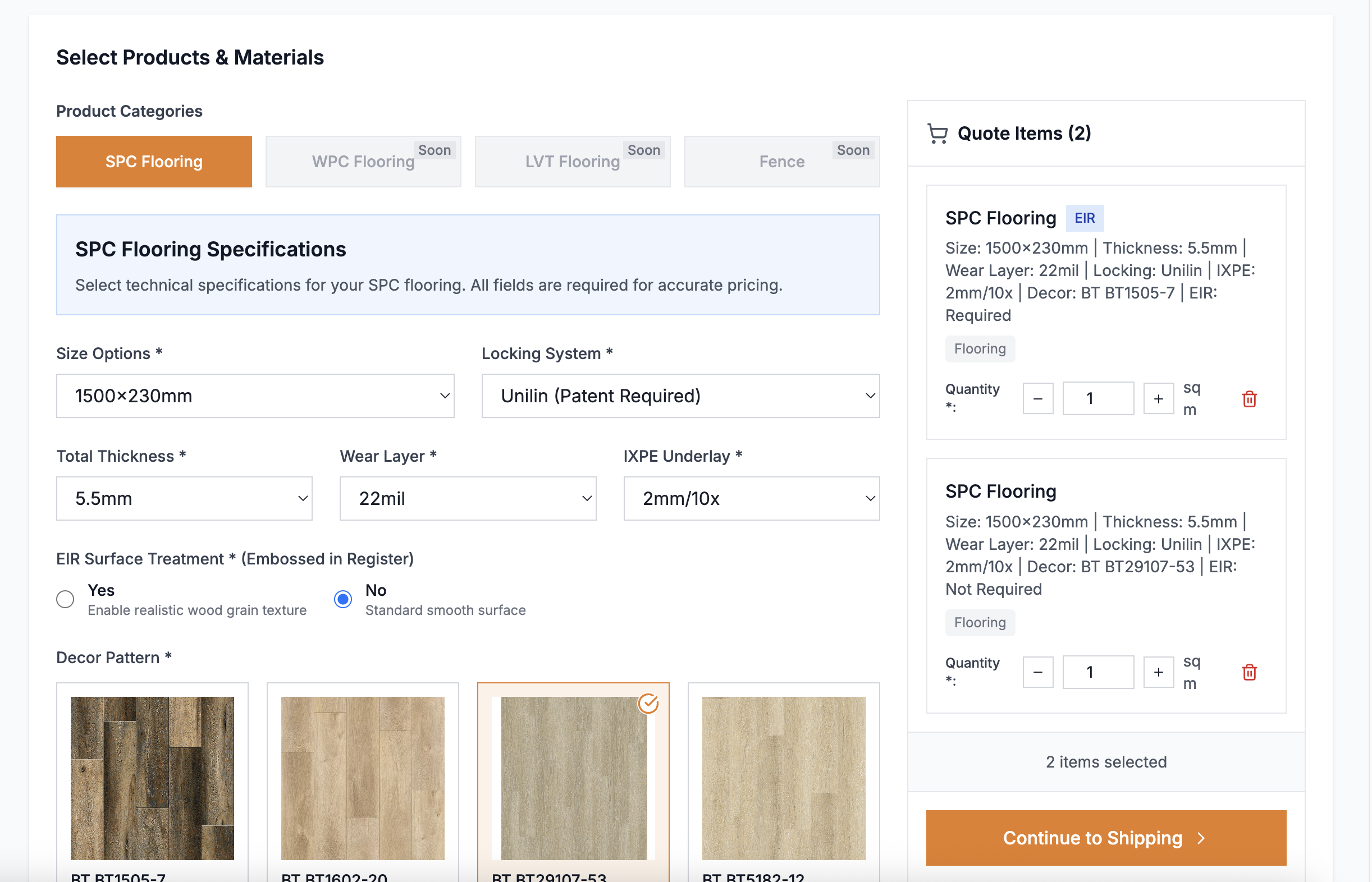Image resolution: width=1372 pixels, height=882 pixels.
Task: Delete the BT29107-53 quote item
Action: [x=1249, y=672]
